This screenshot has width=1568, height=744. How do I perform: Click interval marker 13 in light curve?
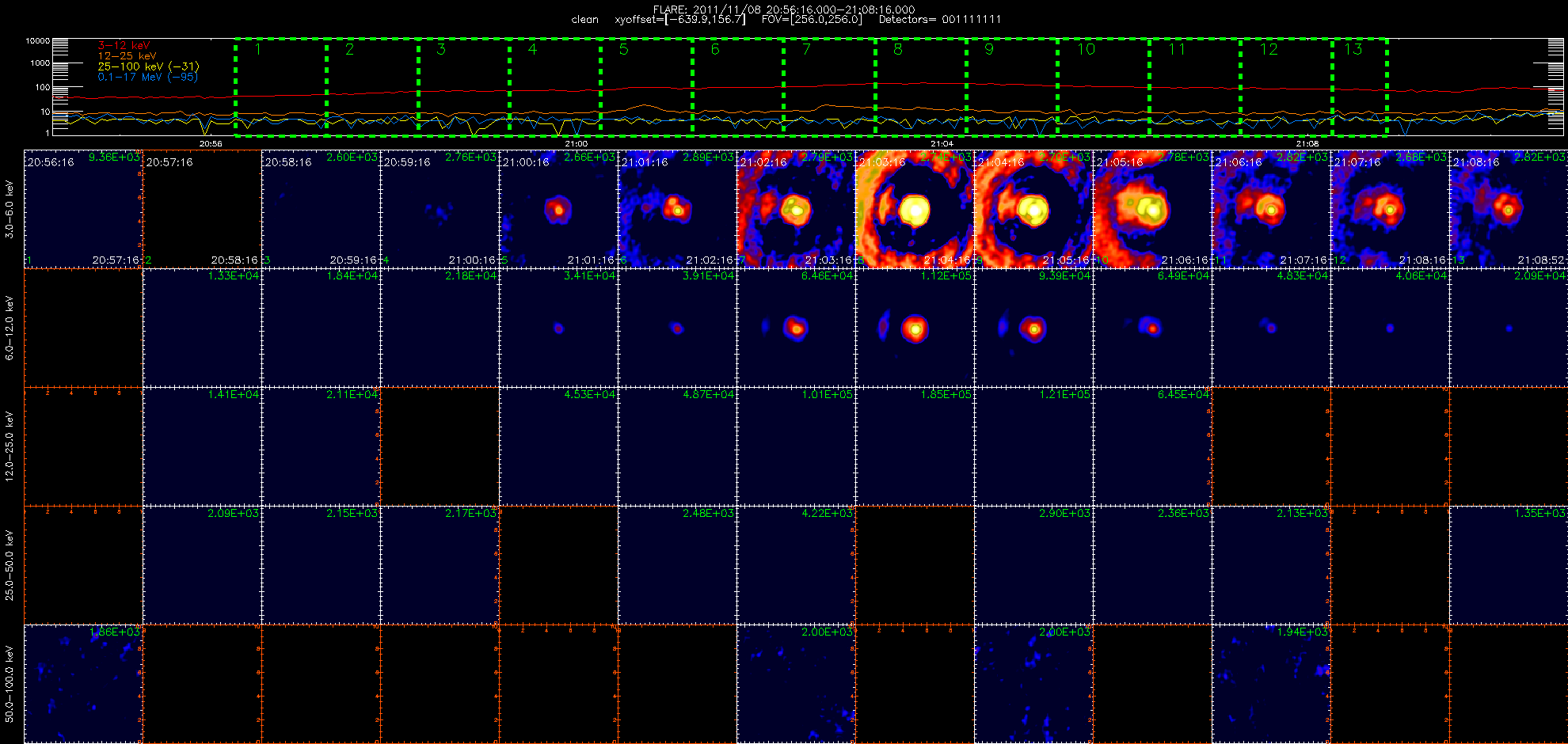(x=1353, y=49)
